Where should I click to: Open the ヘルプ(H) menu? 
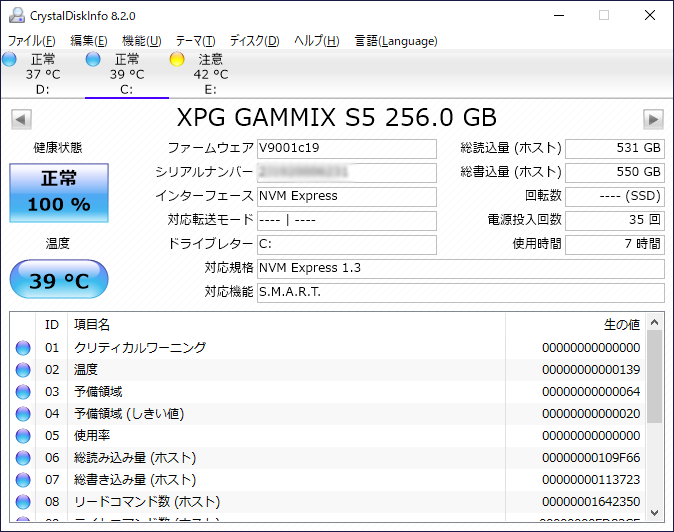click(317, 41)
